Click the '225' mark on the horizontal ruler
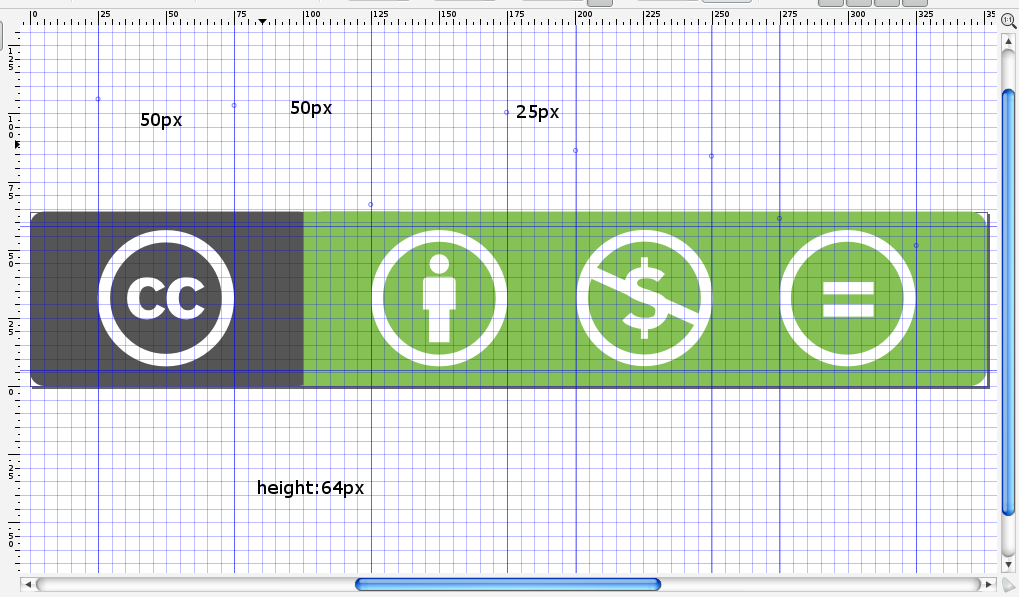This screenshot has width=1019, height=597. [x=653, y=14]
